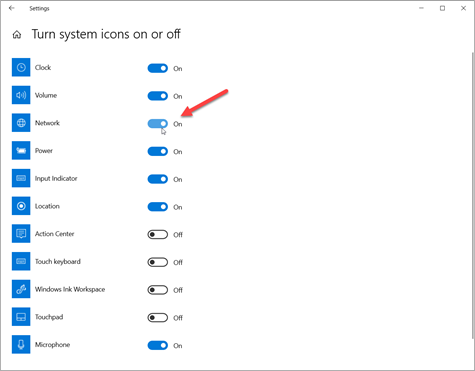
Task: Click the Power label text
Action: pyautogui.click(x=44, y=150)
